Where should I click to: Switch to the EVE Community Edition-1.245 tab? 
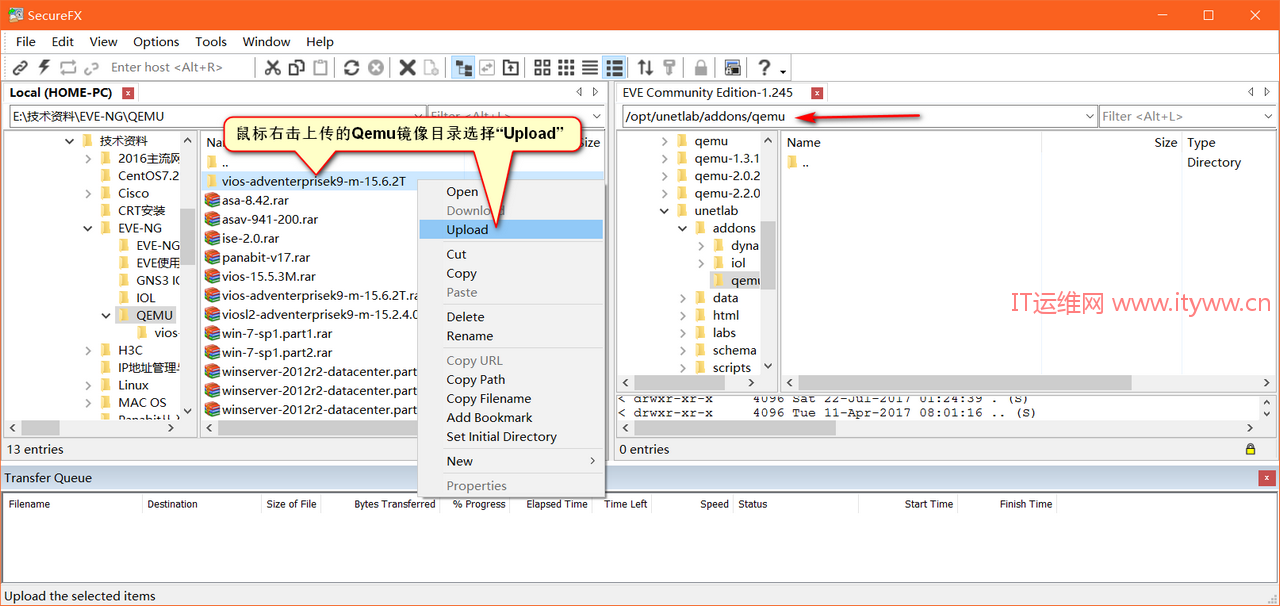(x=707, y=93)
